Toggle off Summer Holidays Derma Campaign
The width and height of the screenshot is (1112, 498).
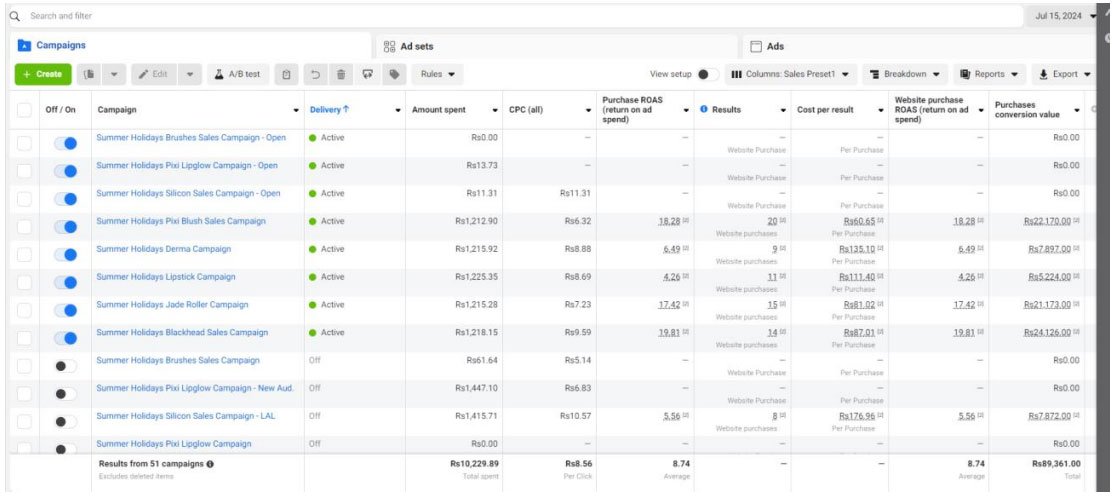point(65,255)
